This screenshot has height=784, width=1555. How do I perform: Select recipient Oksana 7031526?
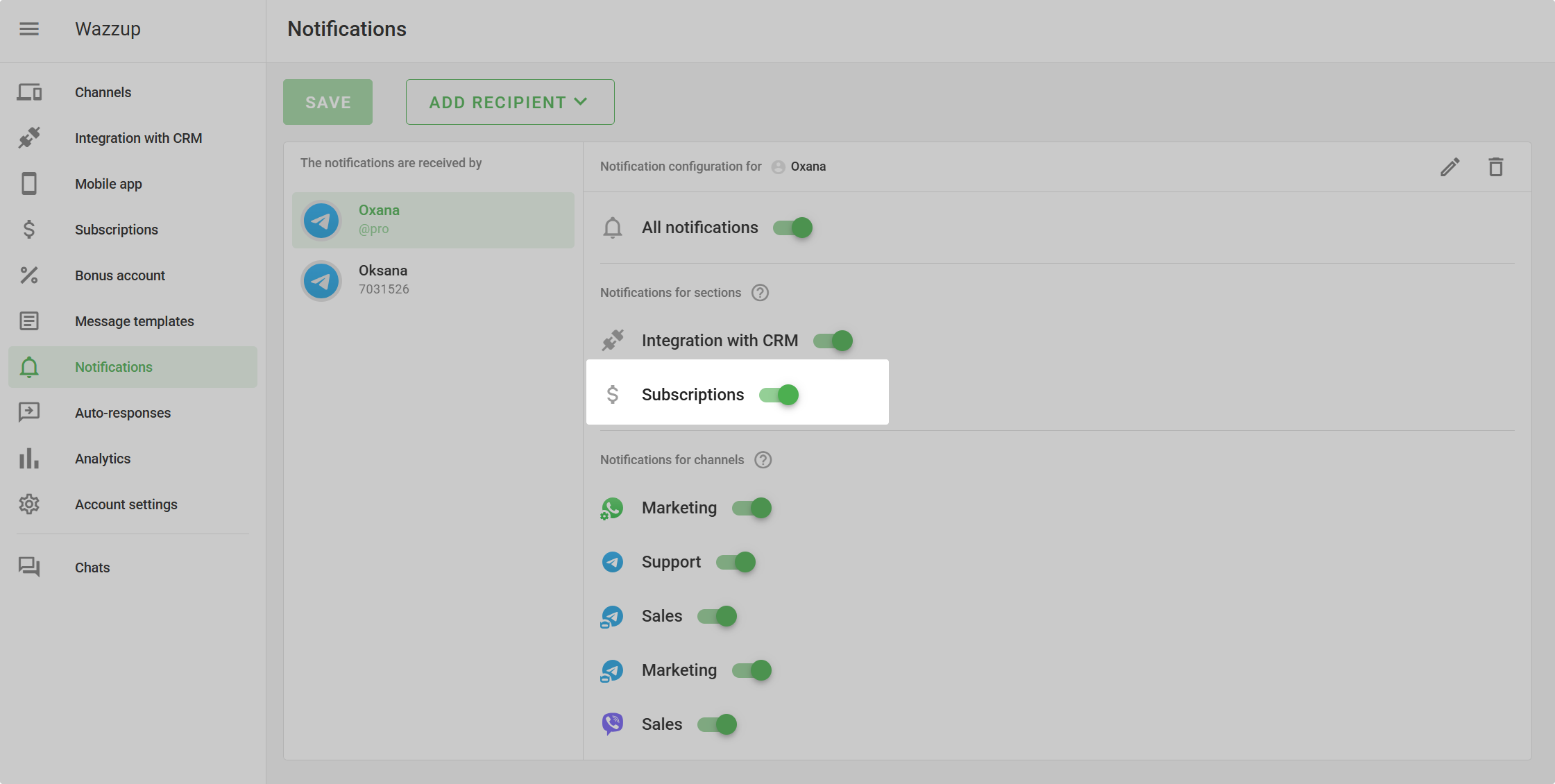(x=433, y=280)
